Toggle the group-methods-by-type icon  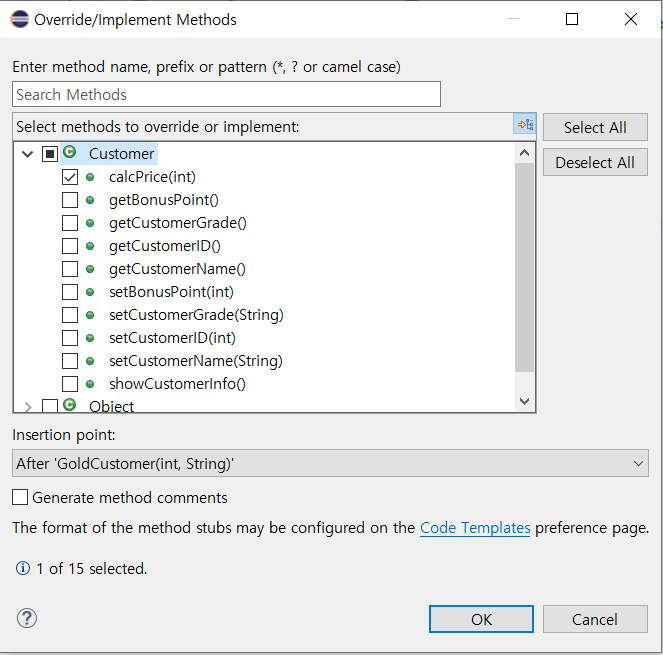[525, 124]
